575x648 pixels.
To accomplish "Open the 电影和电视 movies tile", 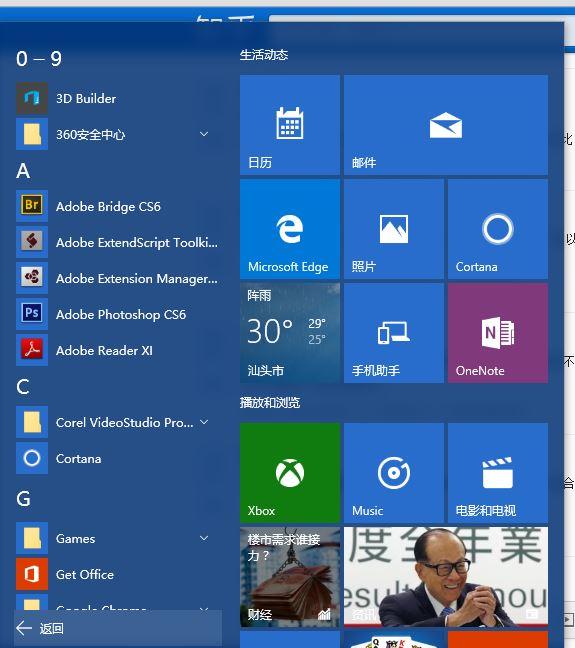I will 498,473.
